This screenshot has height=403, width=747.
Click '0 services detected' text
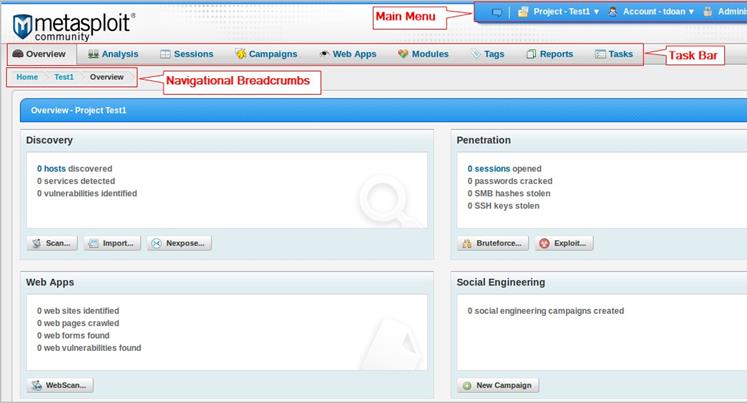tap(76, 181)
